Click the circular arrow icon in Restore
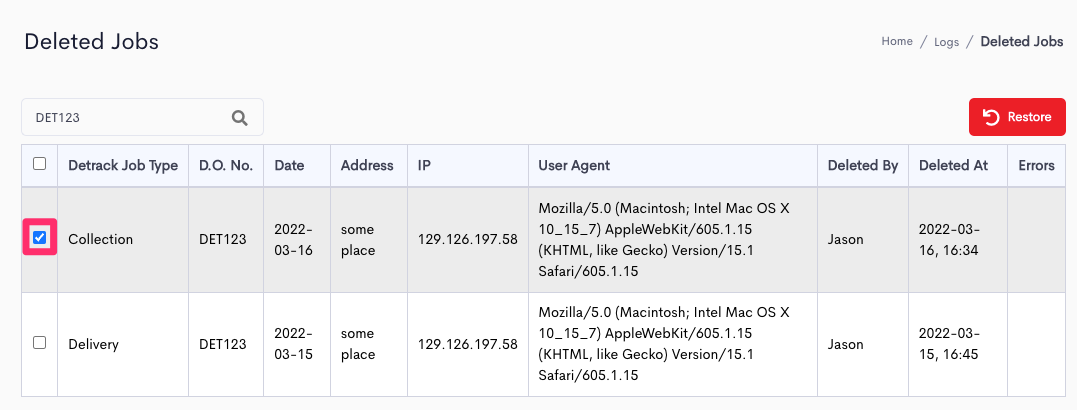1077x410 pixels. pyautogui.click(x=991, y=117)
